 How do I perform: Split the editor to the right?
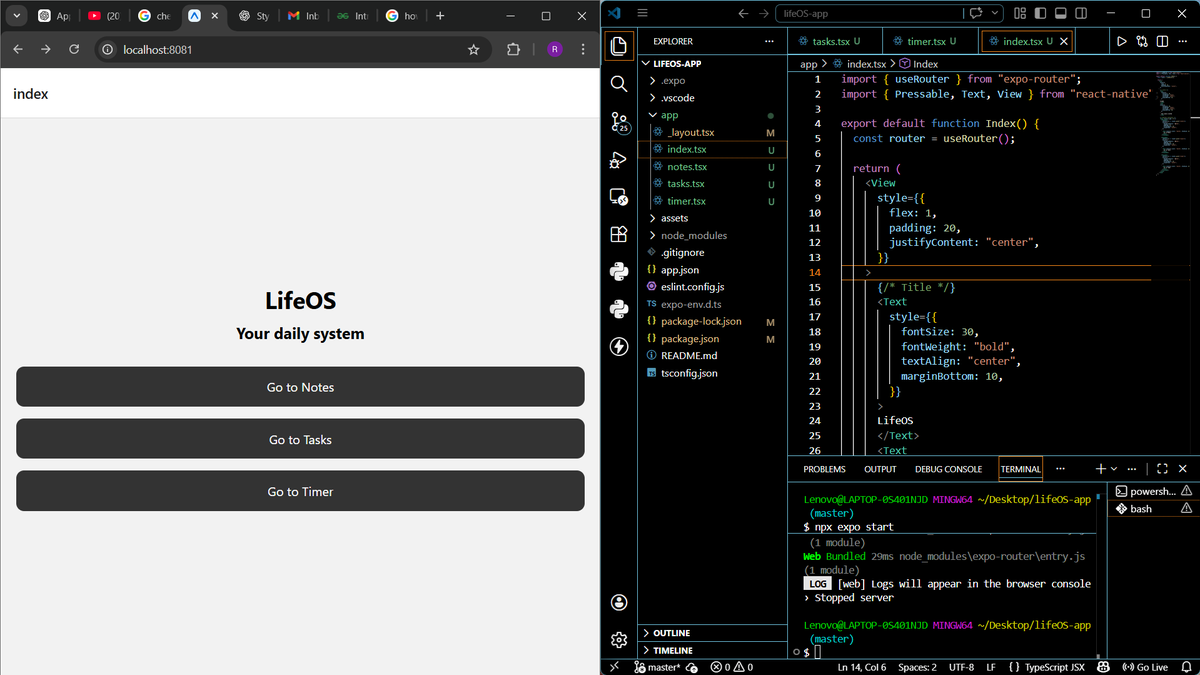click(x=1162, y=41)
